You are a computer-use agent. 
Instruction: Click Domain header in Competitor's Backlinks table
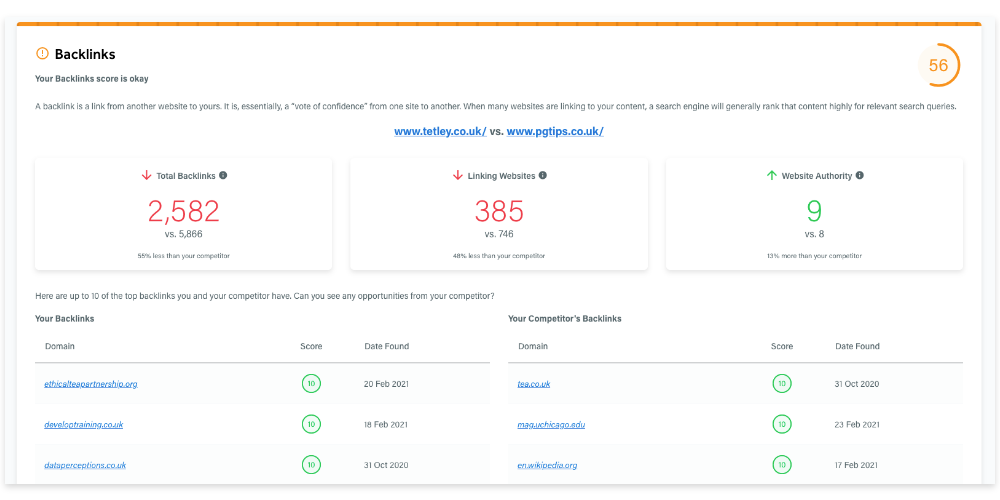pyautogui.click(x=533, y=346)
